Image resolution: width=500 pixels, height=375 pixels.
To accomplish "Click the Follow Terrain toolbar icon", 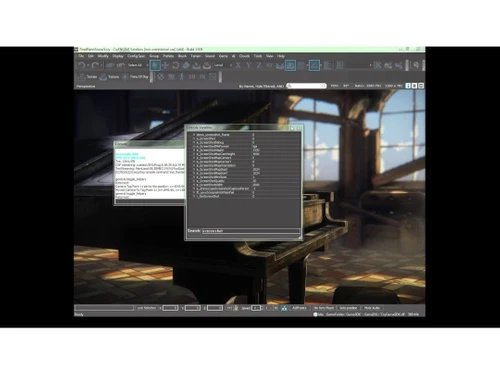I will point(280,65).
